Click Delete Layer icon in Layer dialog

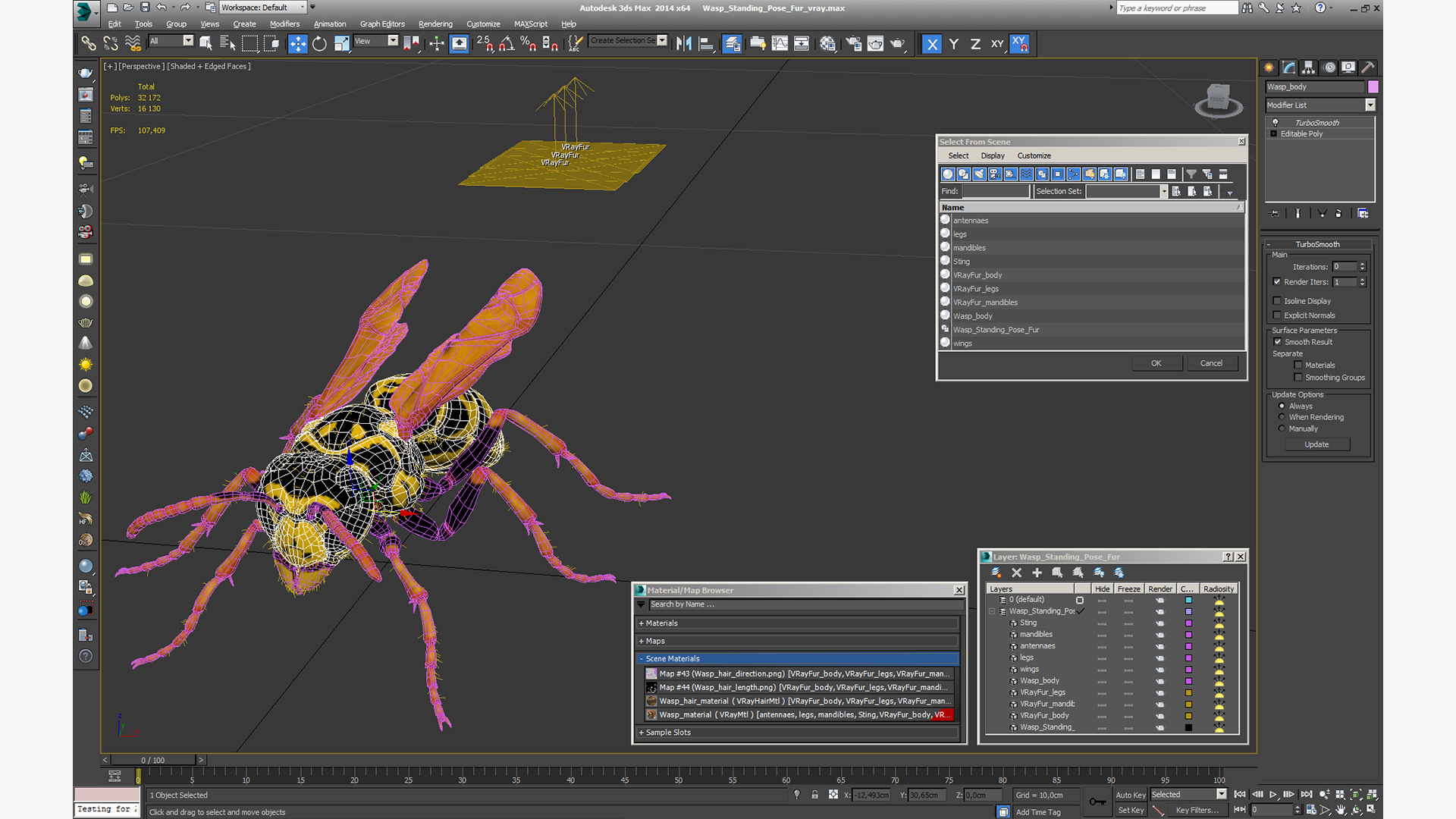(1017, 573)
